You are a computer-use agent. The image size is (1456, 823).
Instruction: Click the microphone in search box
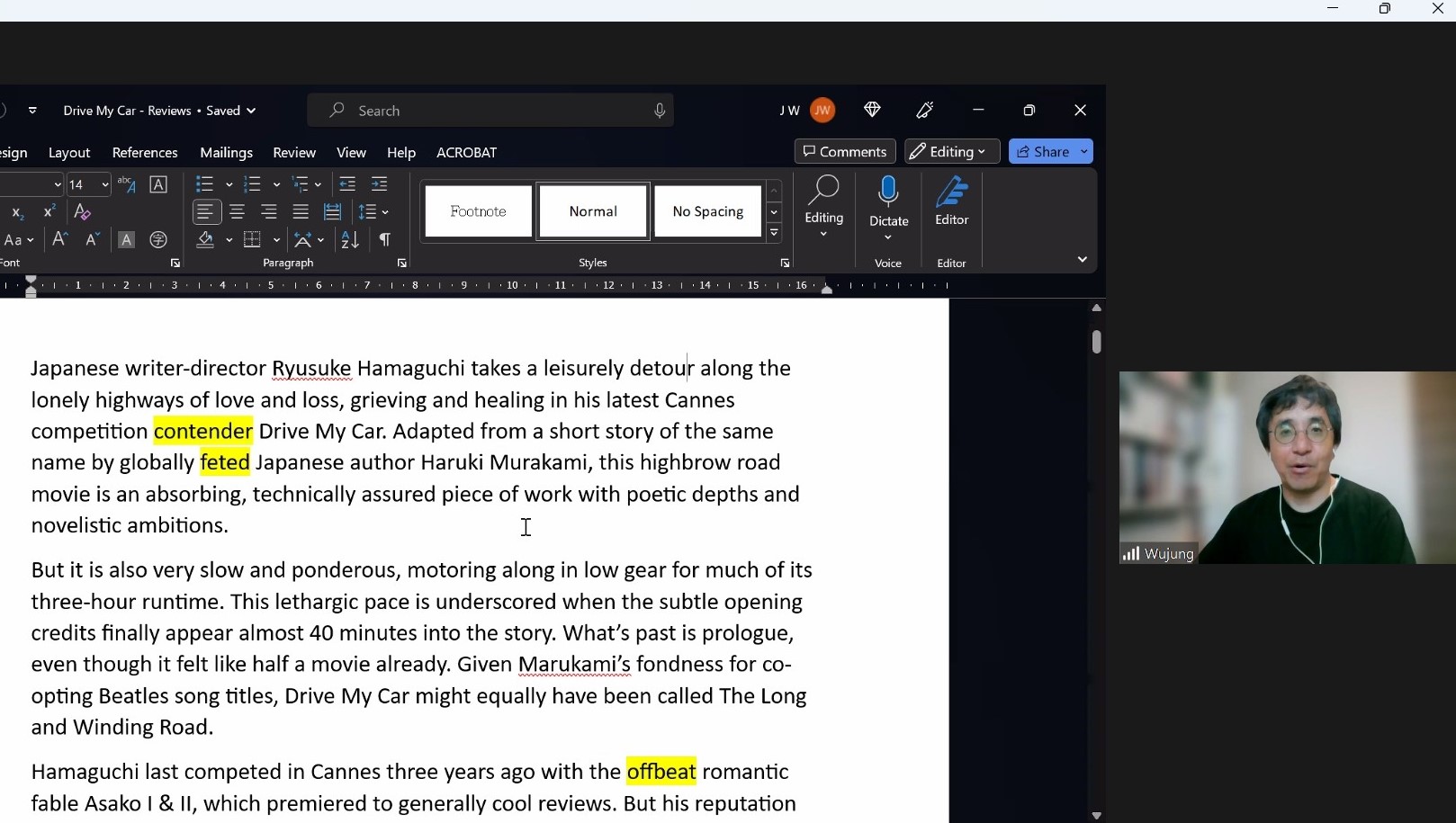[660, 111]
